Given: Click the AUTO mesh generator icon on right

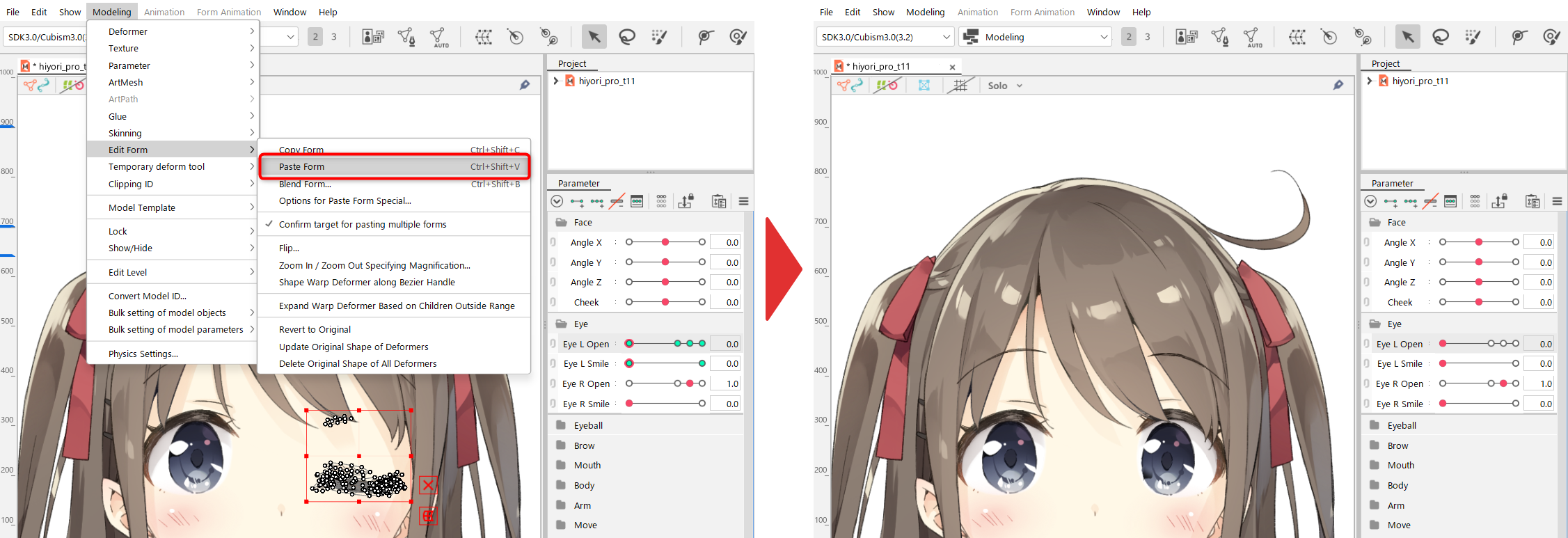Looking at the screenshot, I should point(1251,37).
